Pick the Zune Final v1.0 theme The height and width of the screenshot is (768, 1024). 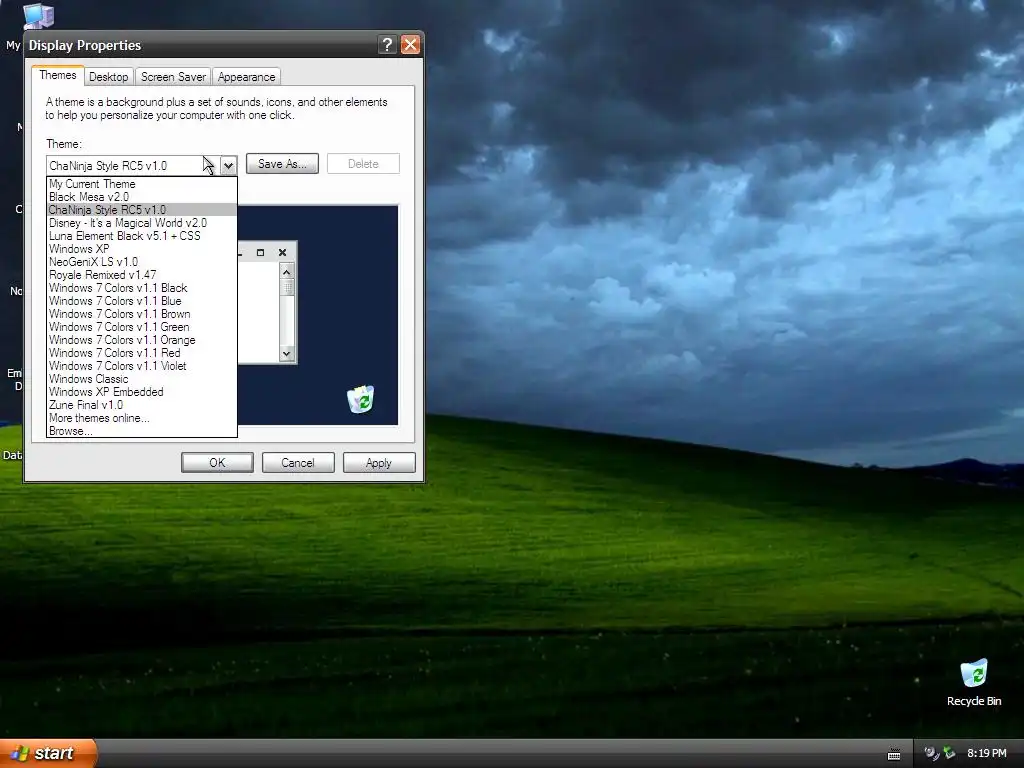coord(142,405)
